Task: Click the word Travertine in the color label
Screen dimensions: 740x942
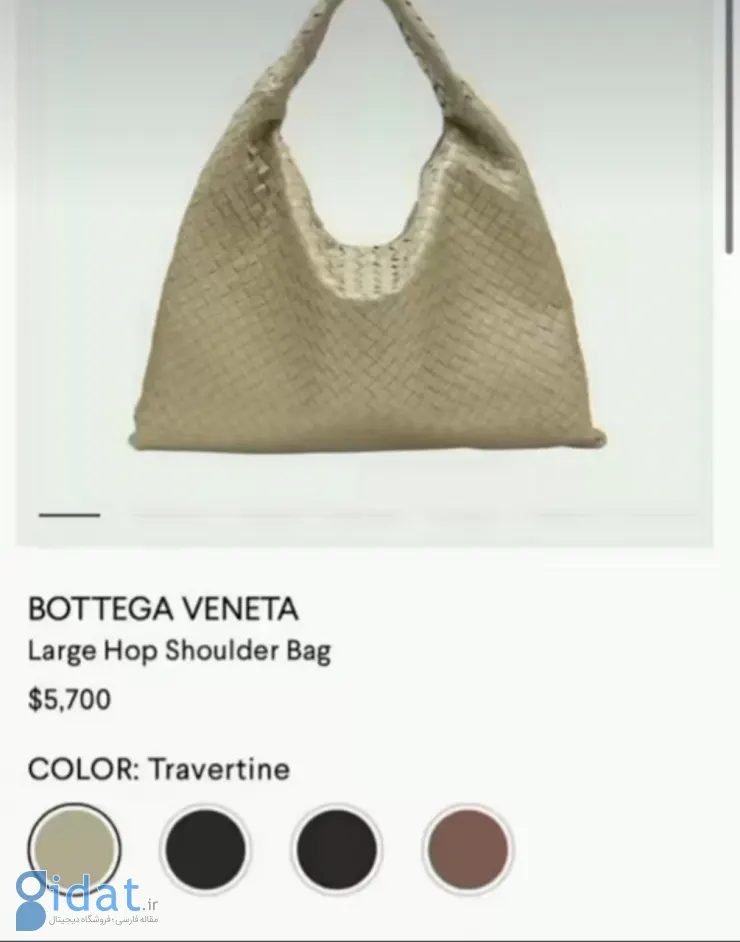Action: click(219, 769)
